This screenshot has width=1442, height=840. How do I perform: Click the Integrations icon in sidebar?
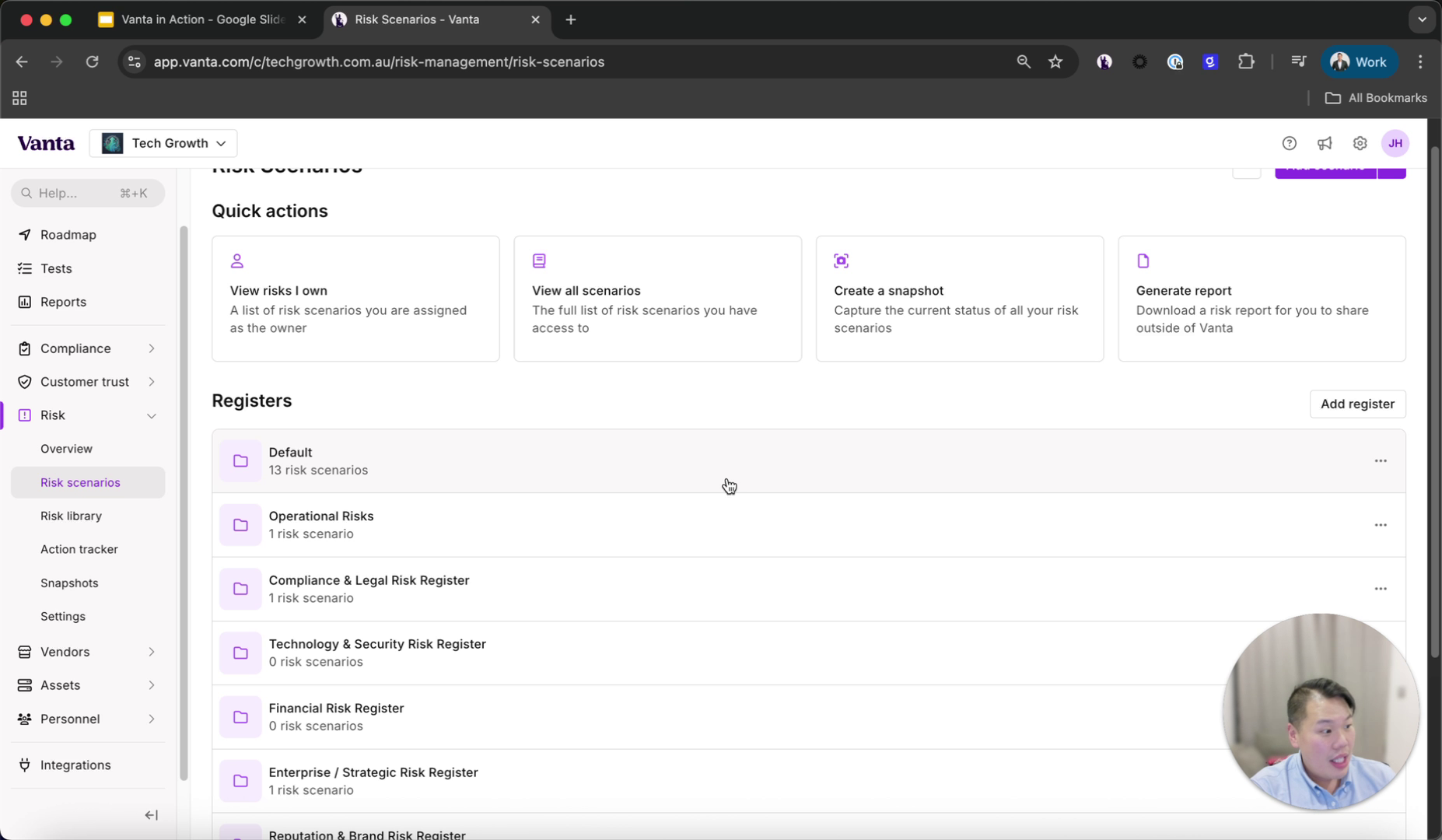click(24, 765)
